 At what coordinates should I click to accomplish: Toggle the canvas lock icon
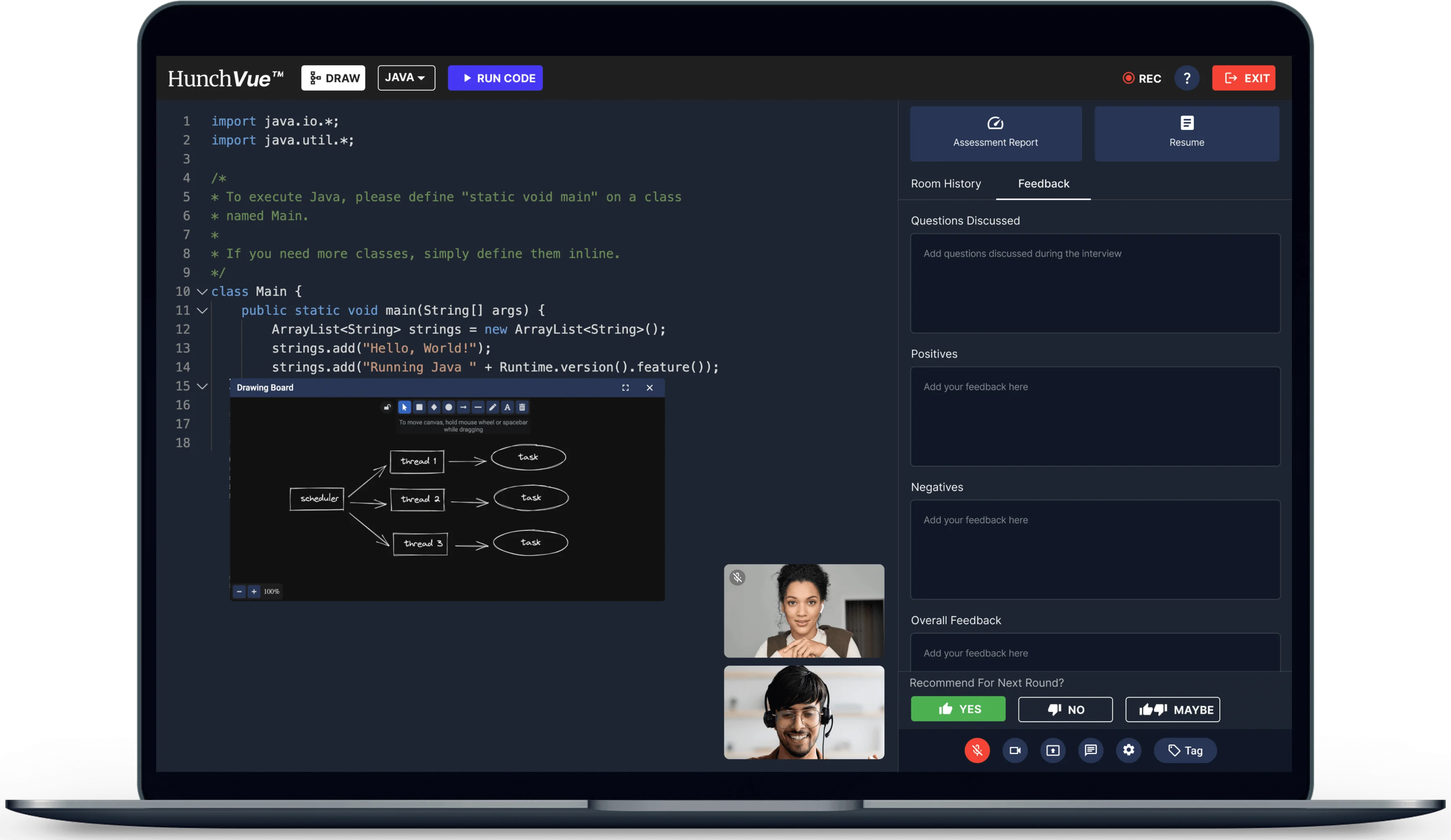(387, 407)
